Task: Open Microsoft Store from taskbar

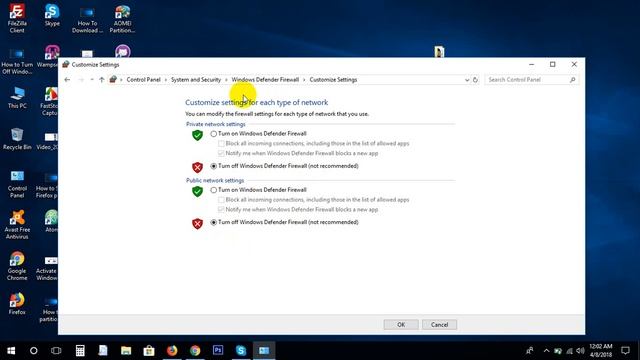Action: tap(149, 351)
